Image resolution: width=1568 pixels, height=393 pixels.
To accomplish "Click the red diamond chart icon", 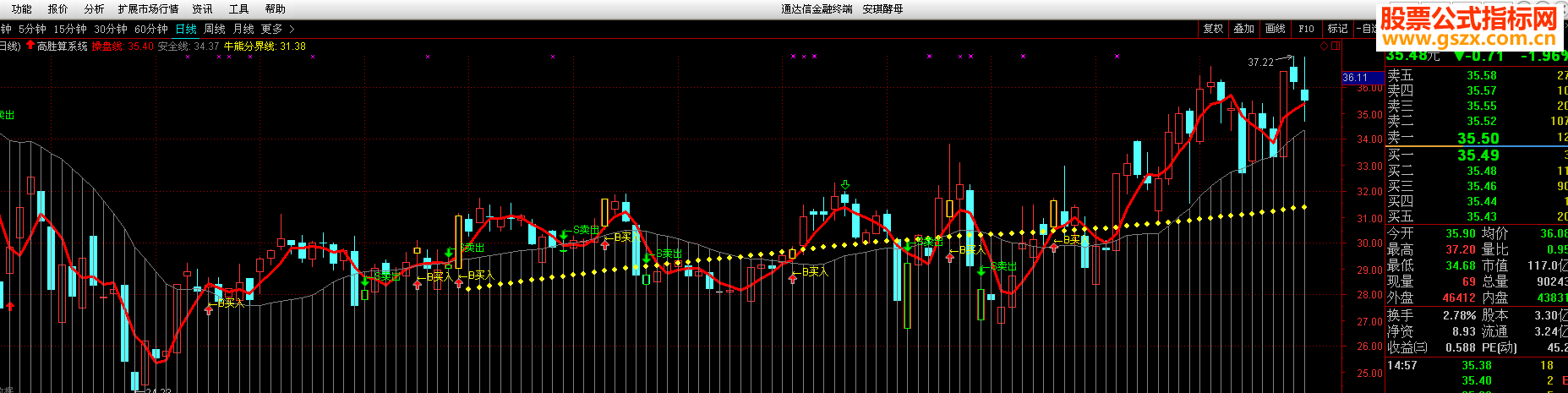I will (1324, 46).
